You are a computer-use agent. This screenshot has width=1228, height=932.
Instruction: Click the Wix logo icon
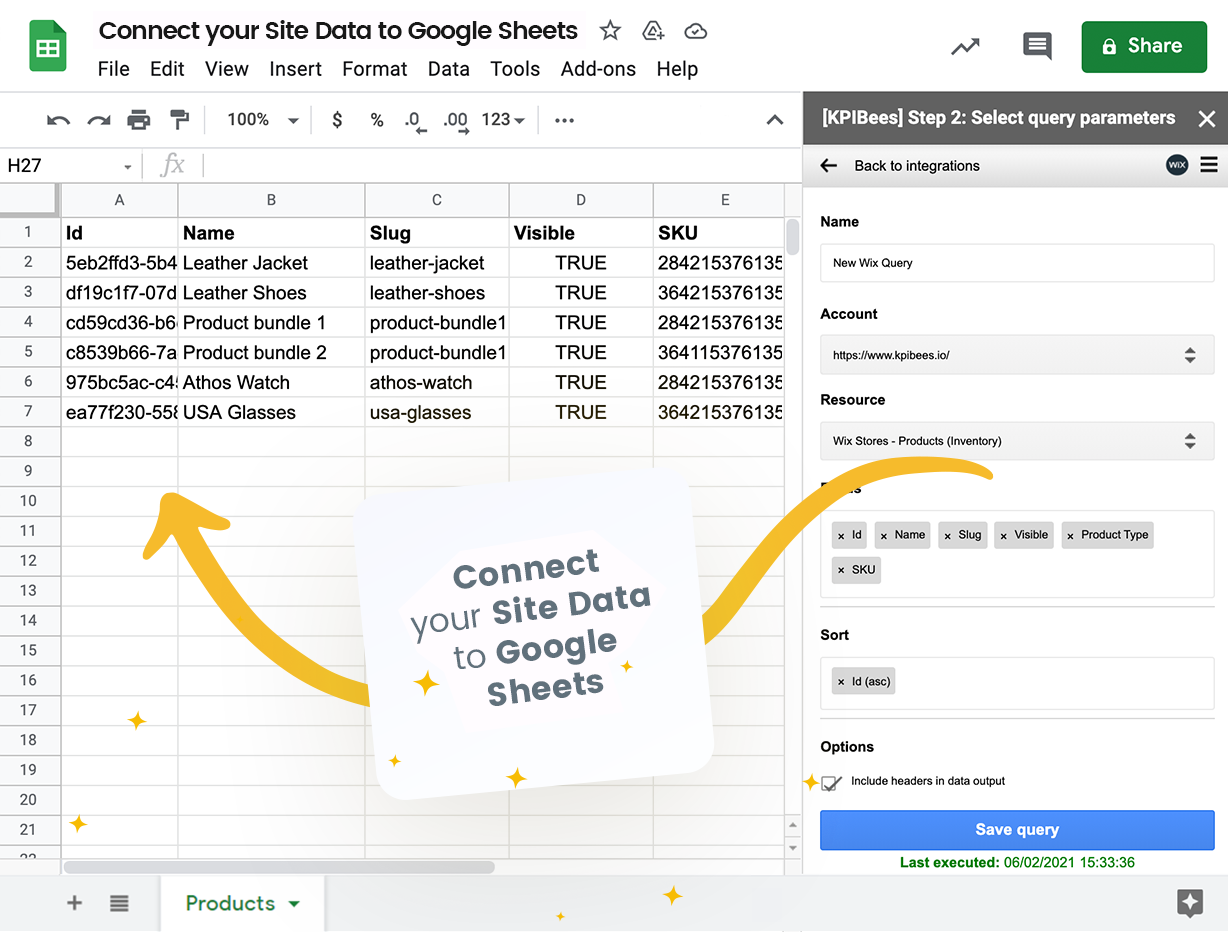1177,165
